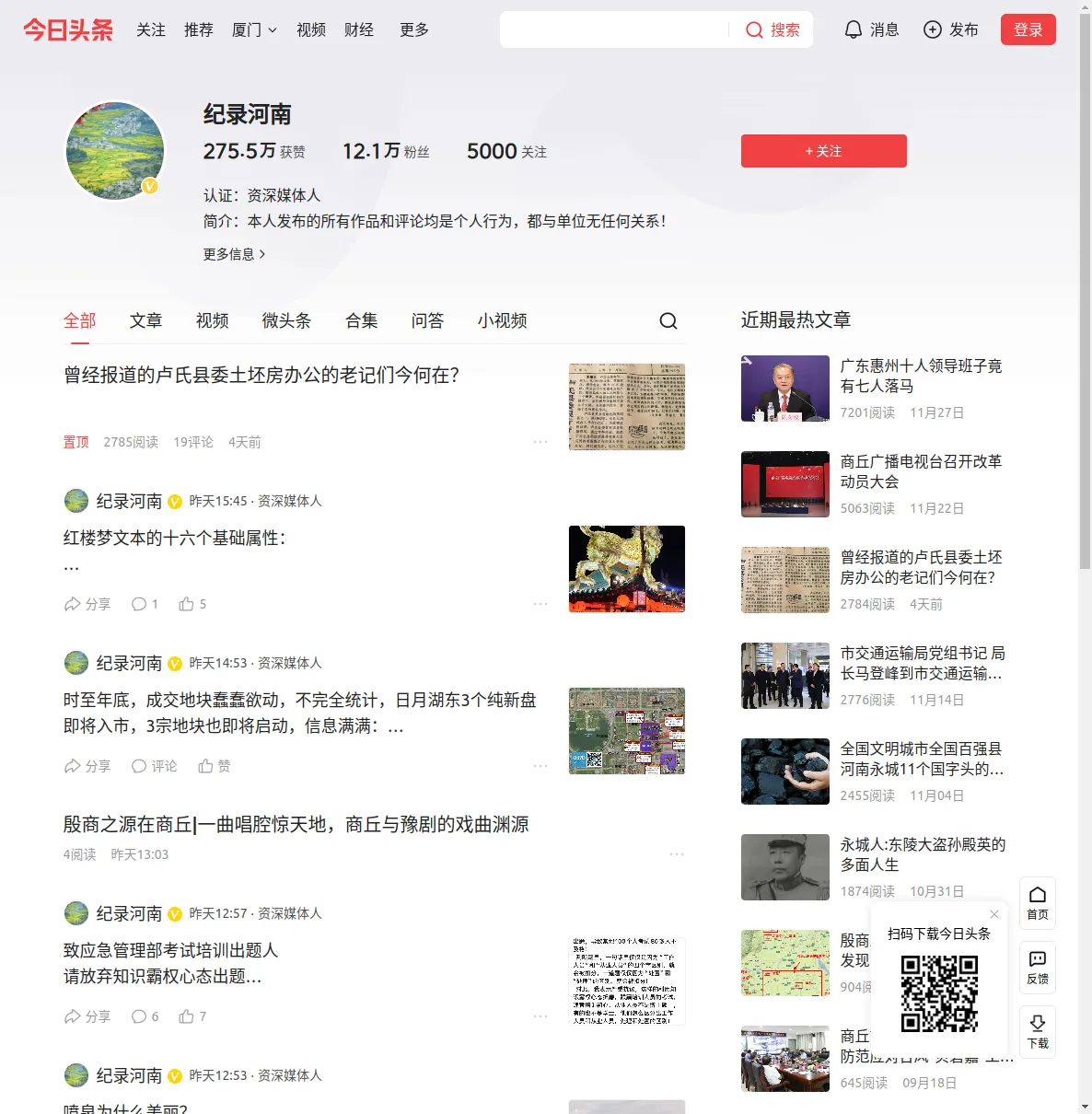
Task: Open the newspaper thumbnail of the pinned feed article
Action: pos(627,407)
